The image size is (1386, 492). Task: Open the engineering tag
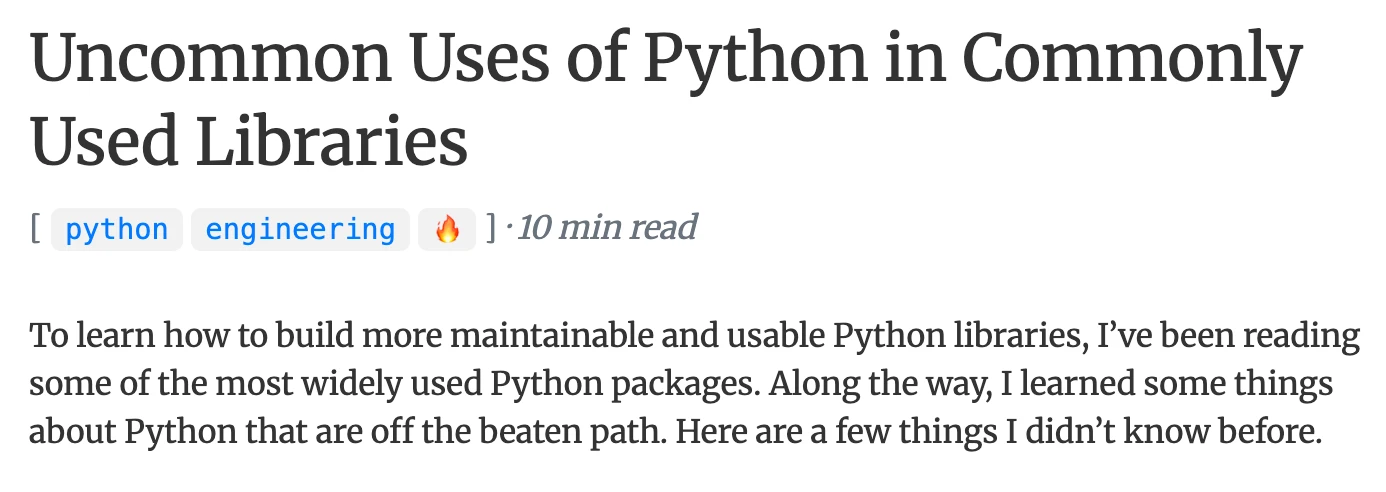[x=300, y=230]
